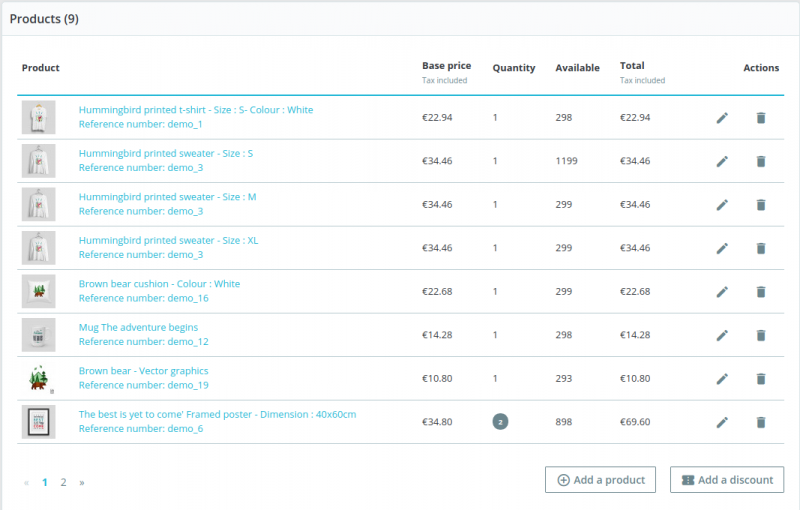
Task: Delete the Framed poster product row
Action: [x=761, y=422]
